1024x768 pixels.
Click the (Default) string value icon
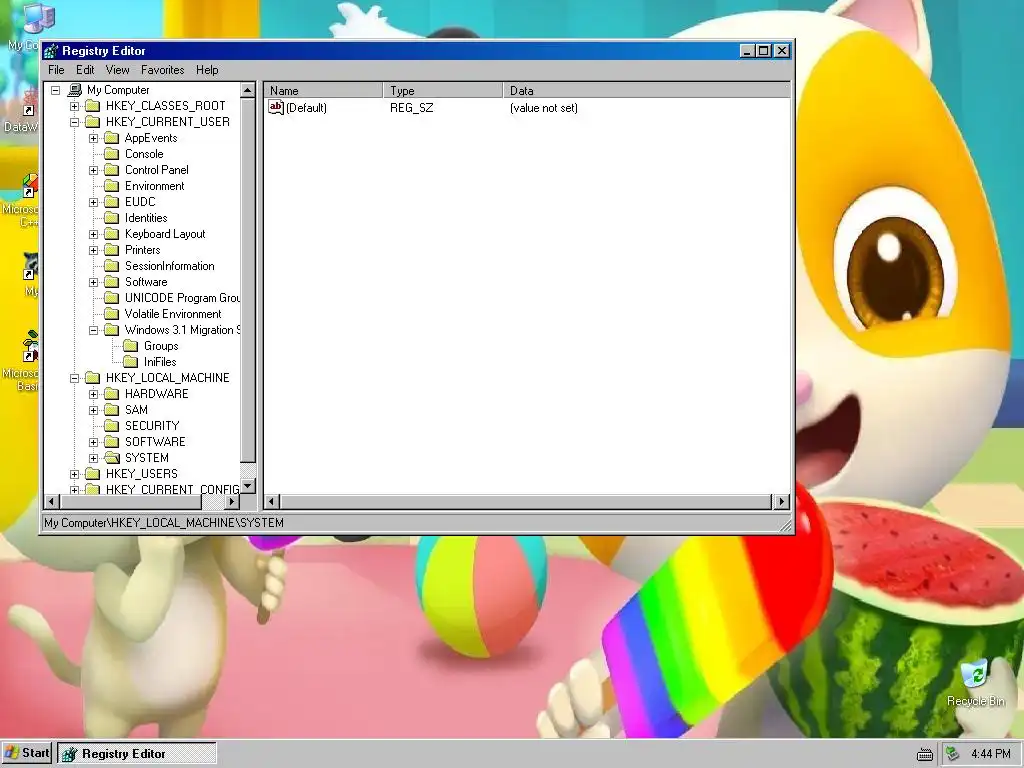click(276, 108)
